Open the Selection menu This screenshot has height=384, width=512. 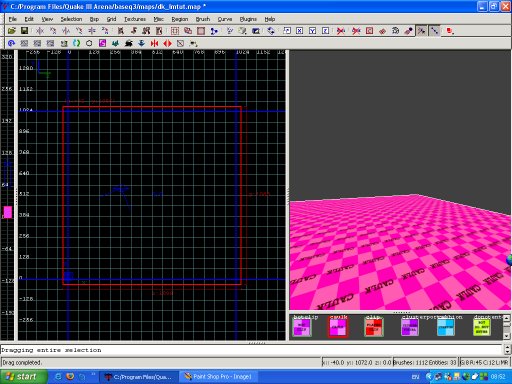click(71, 19)
